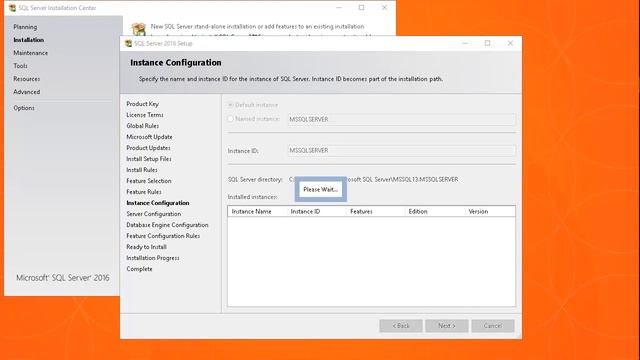Image resolution: width=640 pixels, height=360 pixels.
Task: Select the Complete setup step
Action: (x=139, y=269)
